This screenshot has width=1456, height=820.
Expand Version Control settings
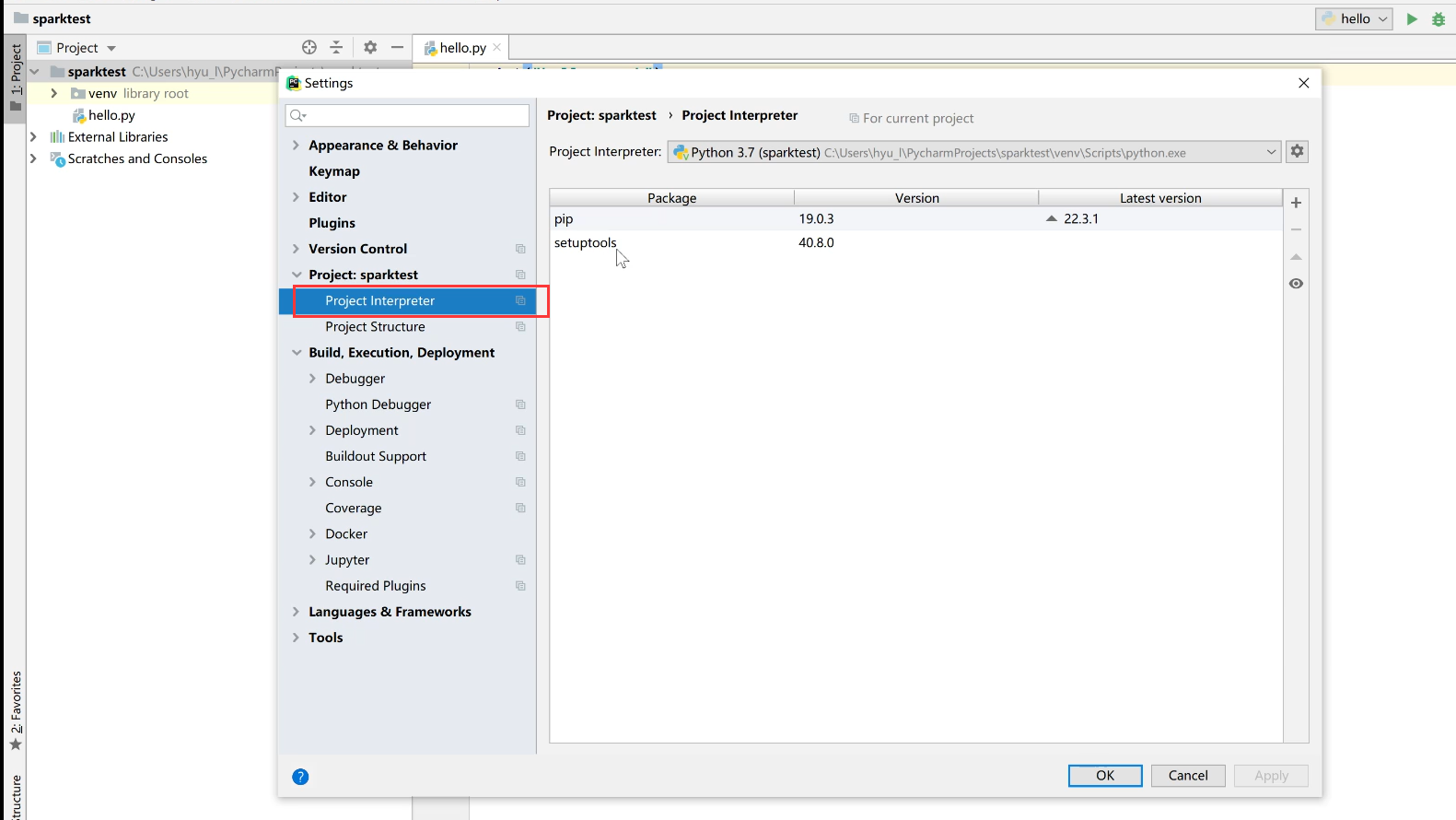pyautogui.click(x=296, y=249)
